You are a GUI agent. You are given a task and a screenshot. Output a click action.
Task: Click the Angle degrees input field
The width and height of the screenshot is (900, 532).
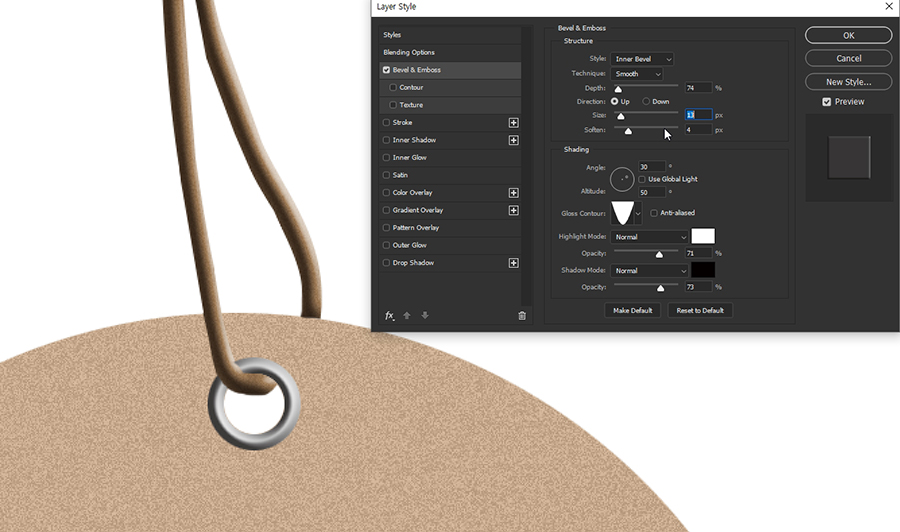pos(652,167)
